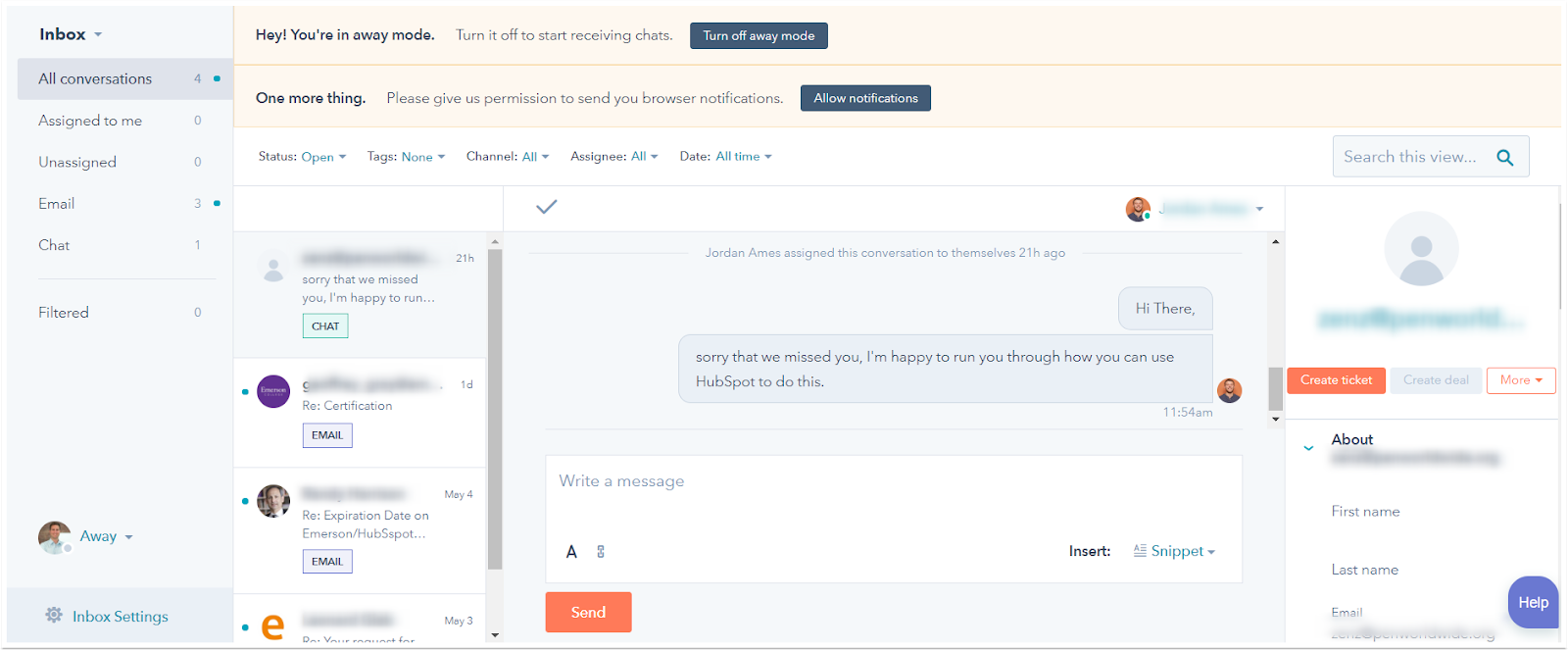Collapse the About section chevron
This screenshot has width=1568, height=650.
(1308, 448)
